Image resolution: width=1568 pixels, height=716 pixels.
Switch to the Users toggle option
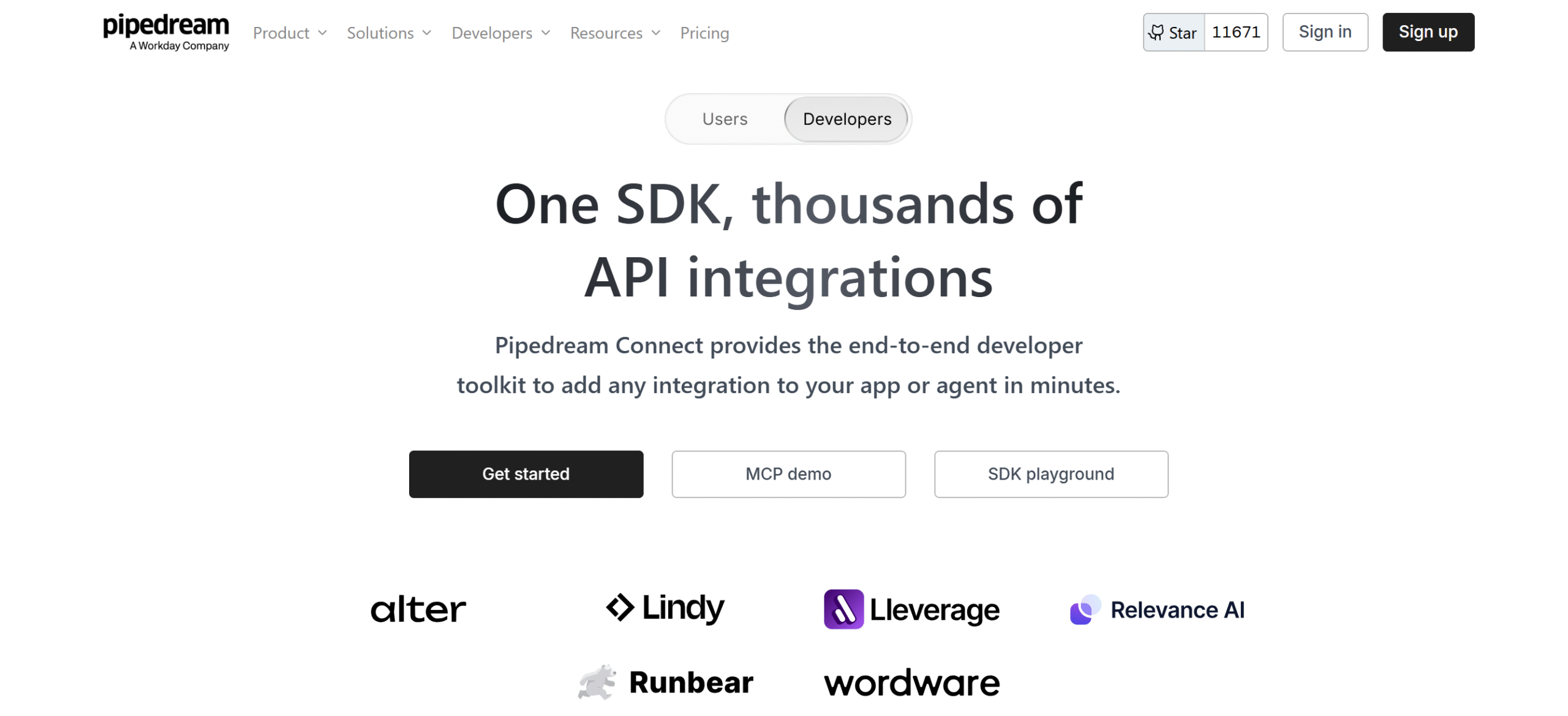coord(725,119)
